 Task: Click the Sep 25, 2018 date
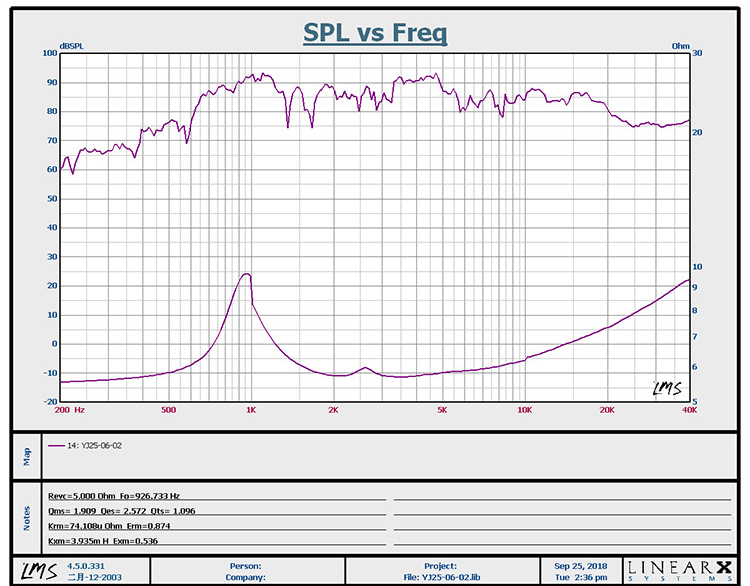pos(580,564)
